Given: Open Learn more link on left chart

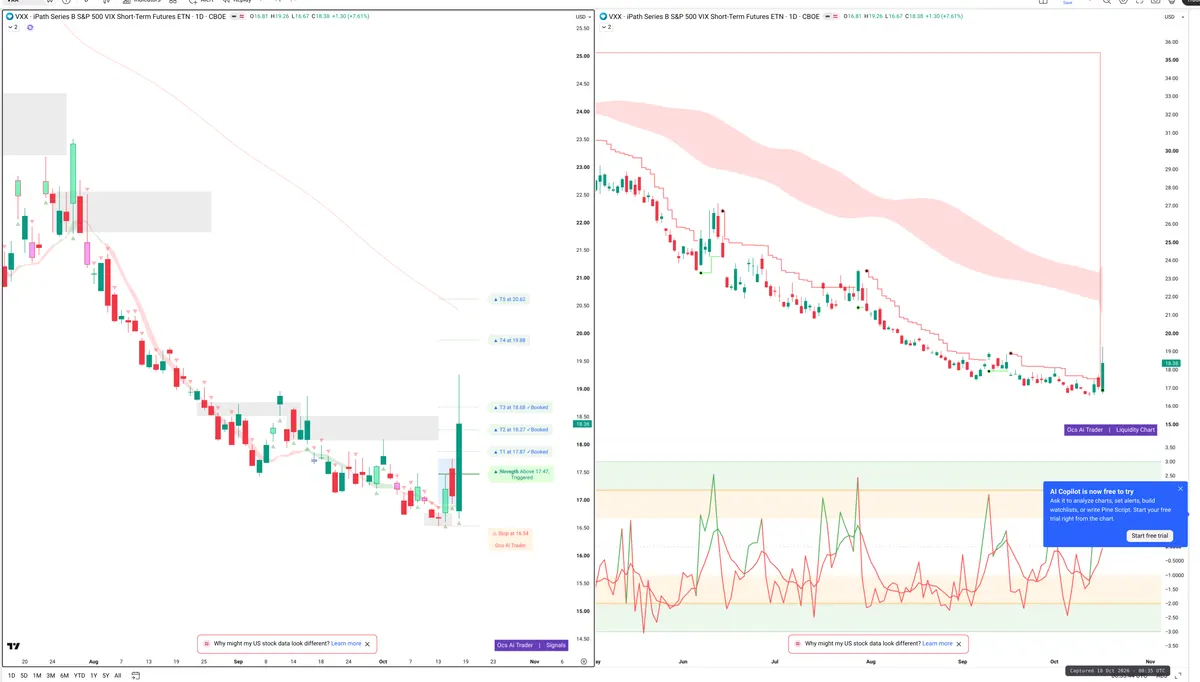Looking at the screenshot, I should 346,644.
